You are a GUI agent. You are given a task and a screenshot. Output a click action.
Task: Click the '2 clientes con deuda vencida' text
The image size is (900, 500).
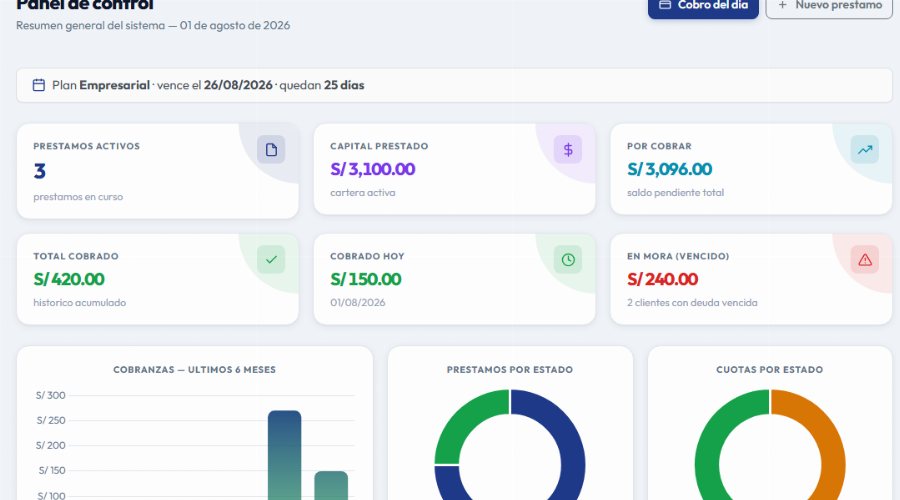point(692,303)
